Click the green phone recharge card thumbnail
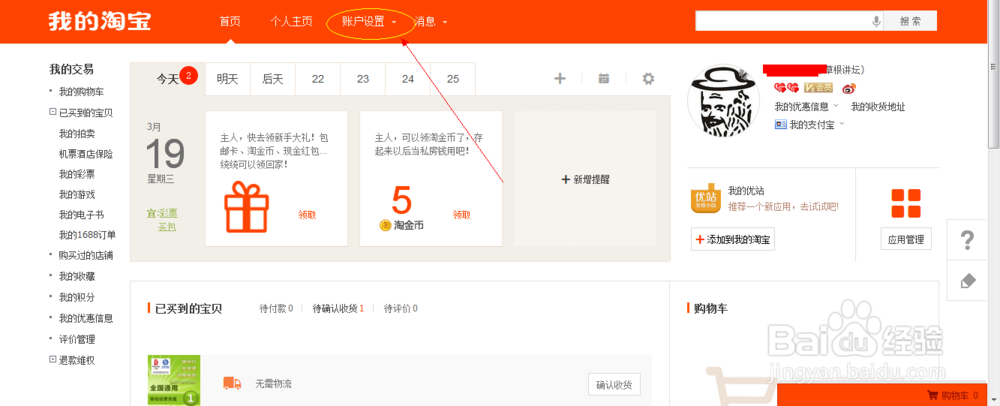 point(174,381)
